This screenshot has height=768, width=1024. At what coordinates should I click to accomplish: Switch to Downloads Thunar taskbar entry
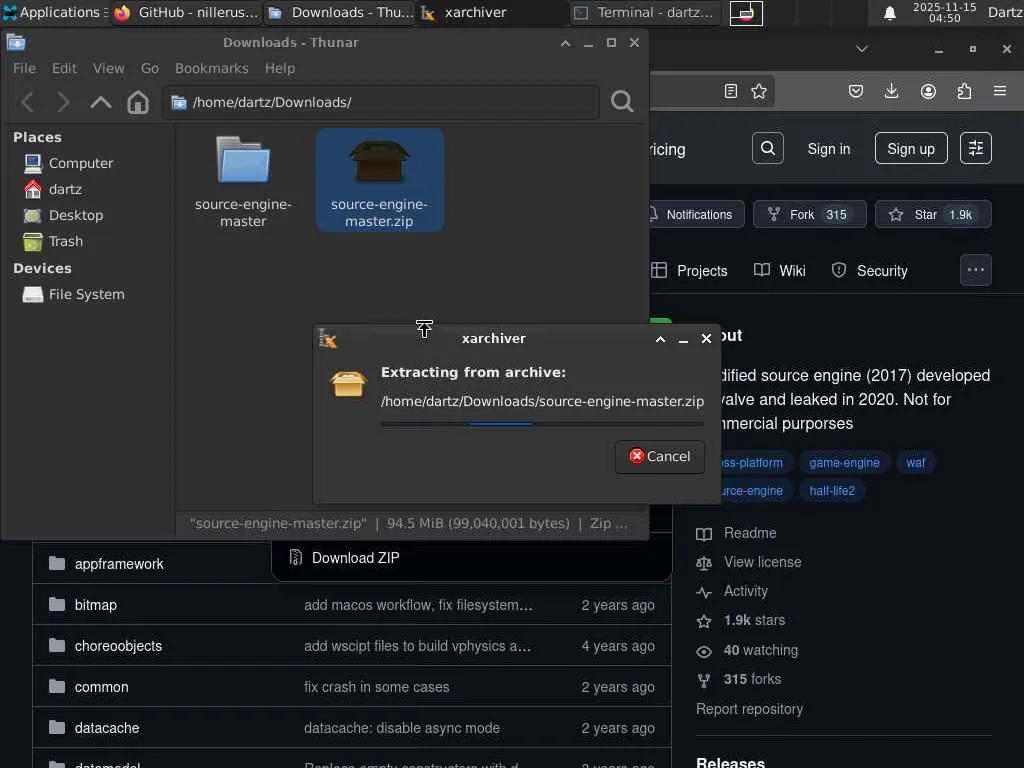tap(340, 12)
